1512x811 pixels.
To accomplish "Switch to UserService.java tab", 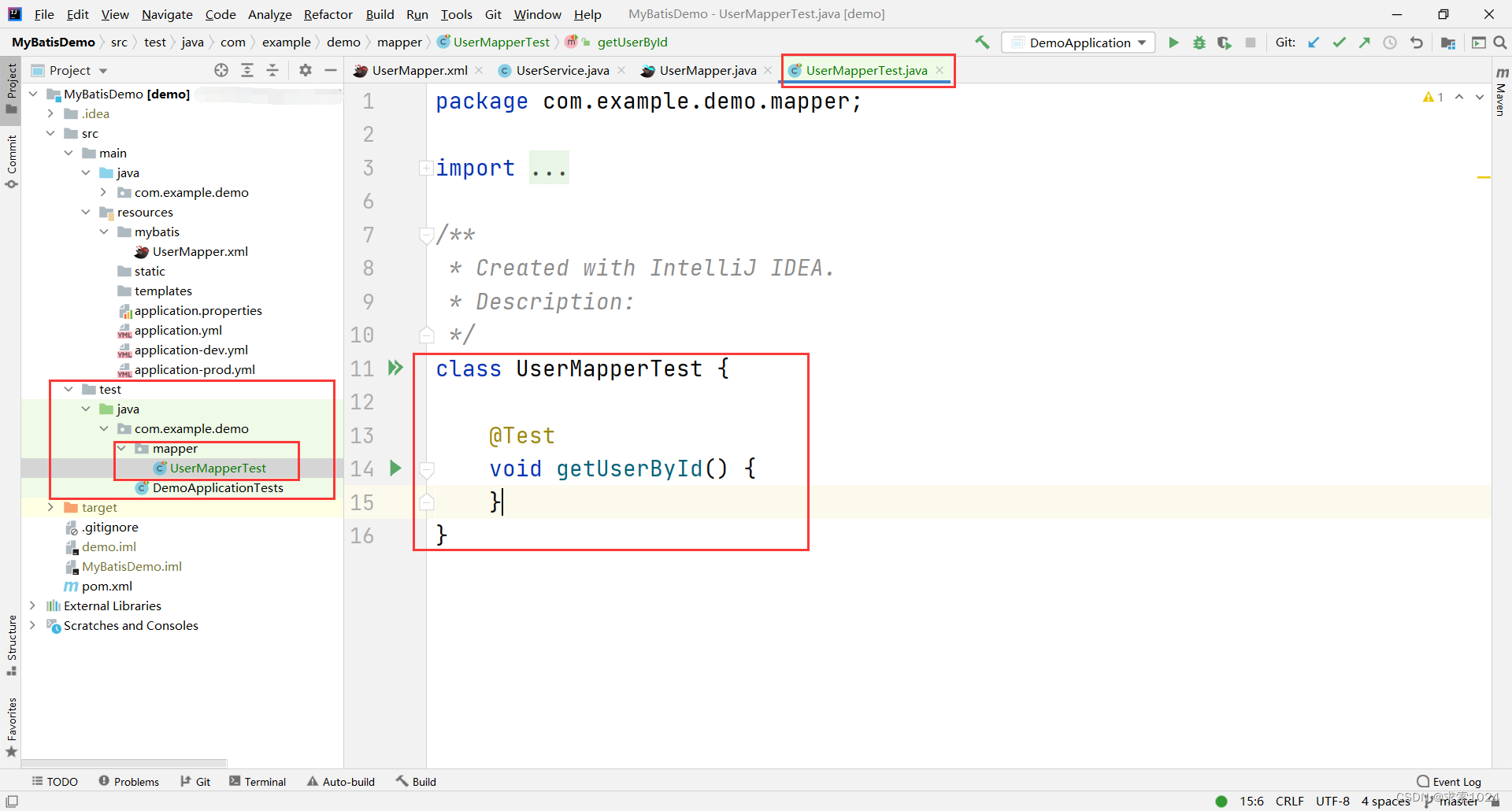I will tap(562, 70).
